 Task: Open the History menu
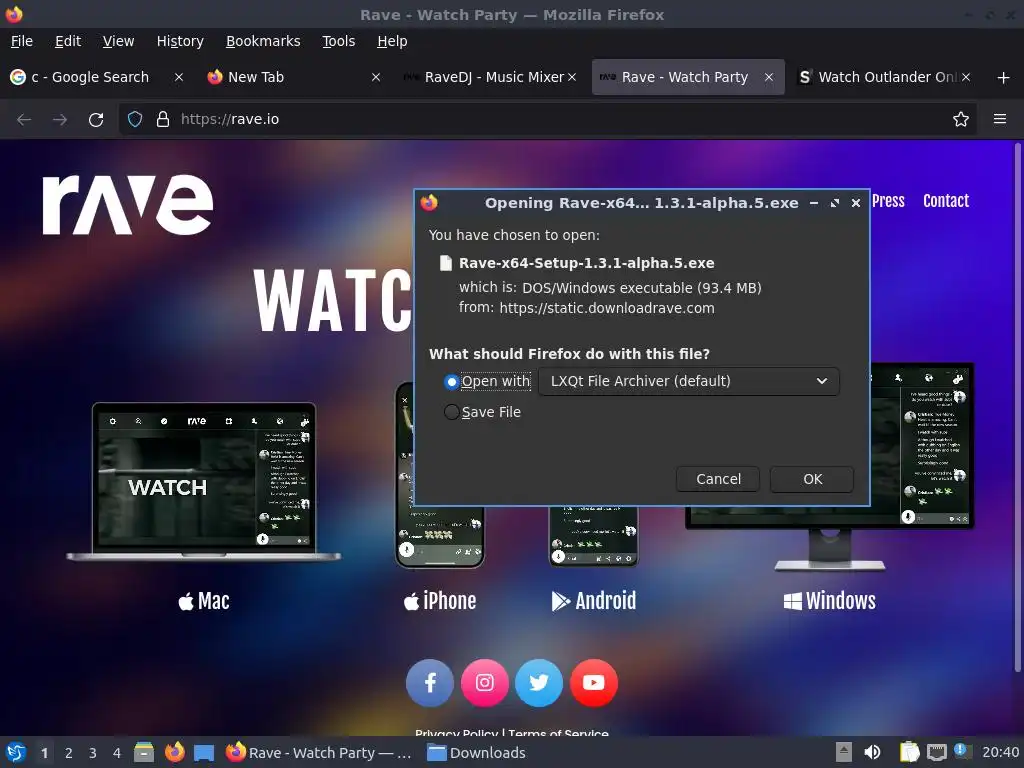[x=180, y=41]
